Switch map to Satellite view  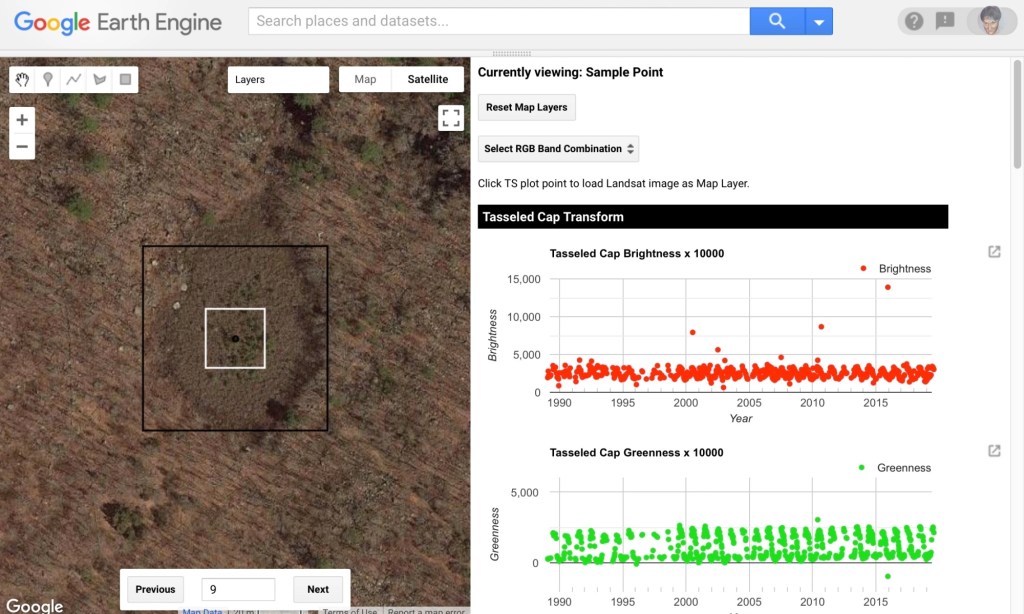[428, 80]
